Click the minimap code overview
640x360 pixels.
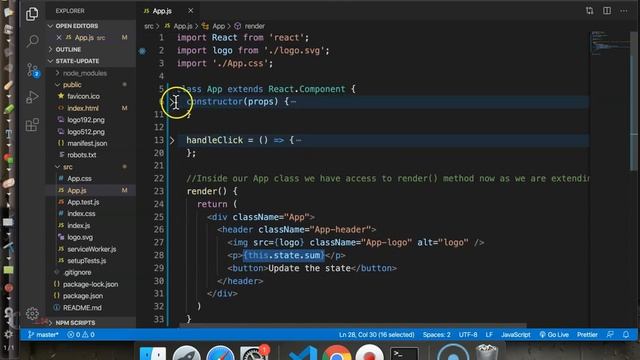click(x=610, y=43)
